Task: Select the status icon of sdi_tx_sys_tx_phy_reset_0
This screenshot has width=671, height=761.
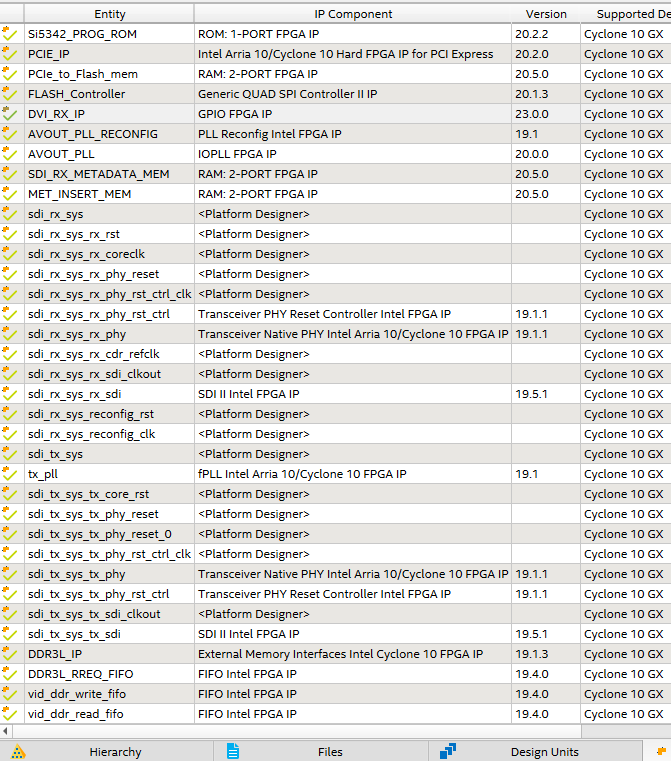Action: (10, 534)
